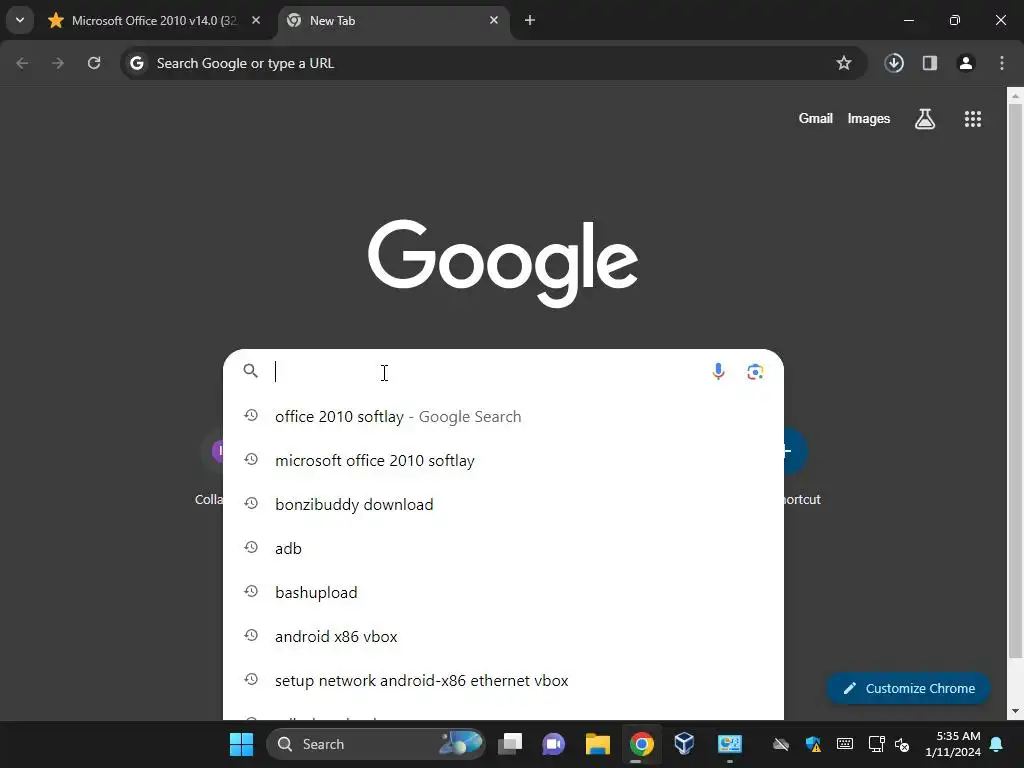Start voice search with microphone icon

(x=718, y=372)
